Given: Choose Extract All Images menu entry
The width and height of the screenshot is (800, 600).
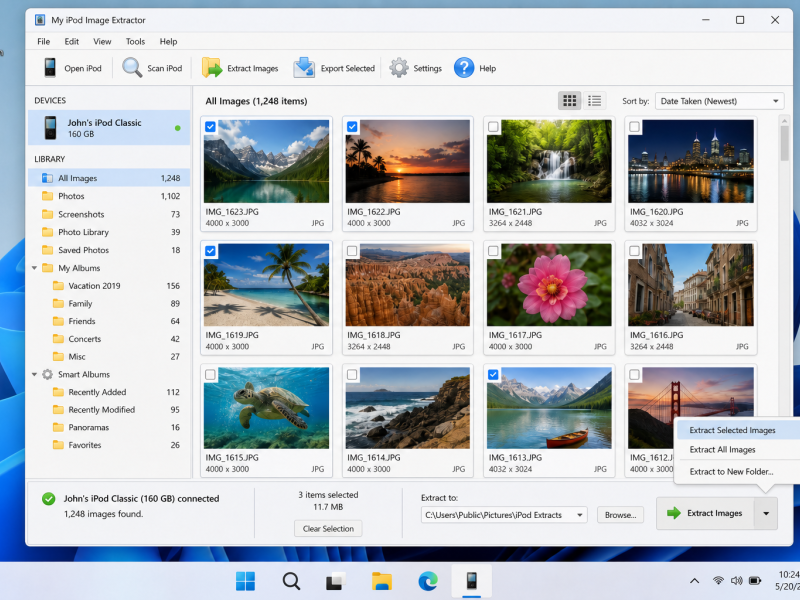Looking at the screenshot, I should (738, 449).
